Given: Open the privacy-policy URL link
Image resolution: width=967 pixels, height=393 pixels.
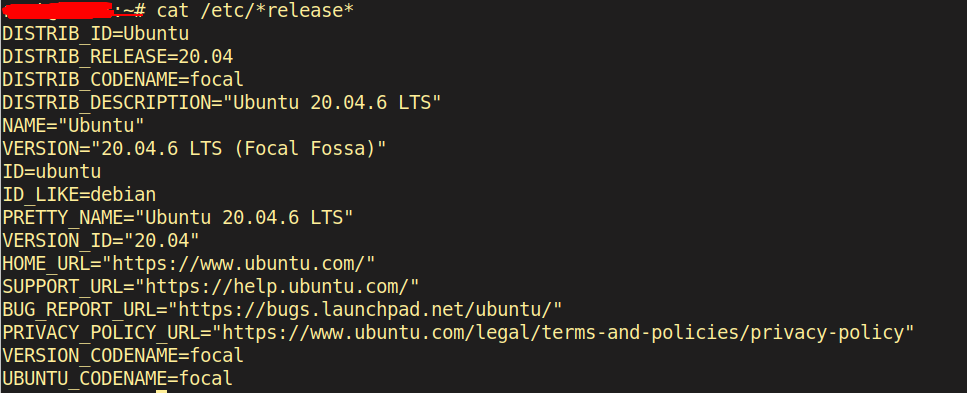Looking at the screenshot, I should click(562, 333).
